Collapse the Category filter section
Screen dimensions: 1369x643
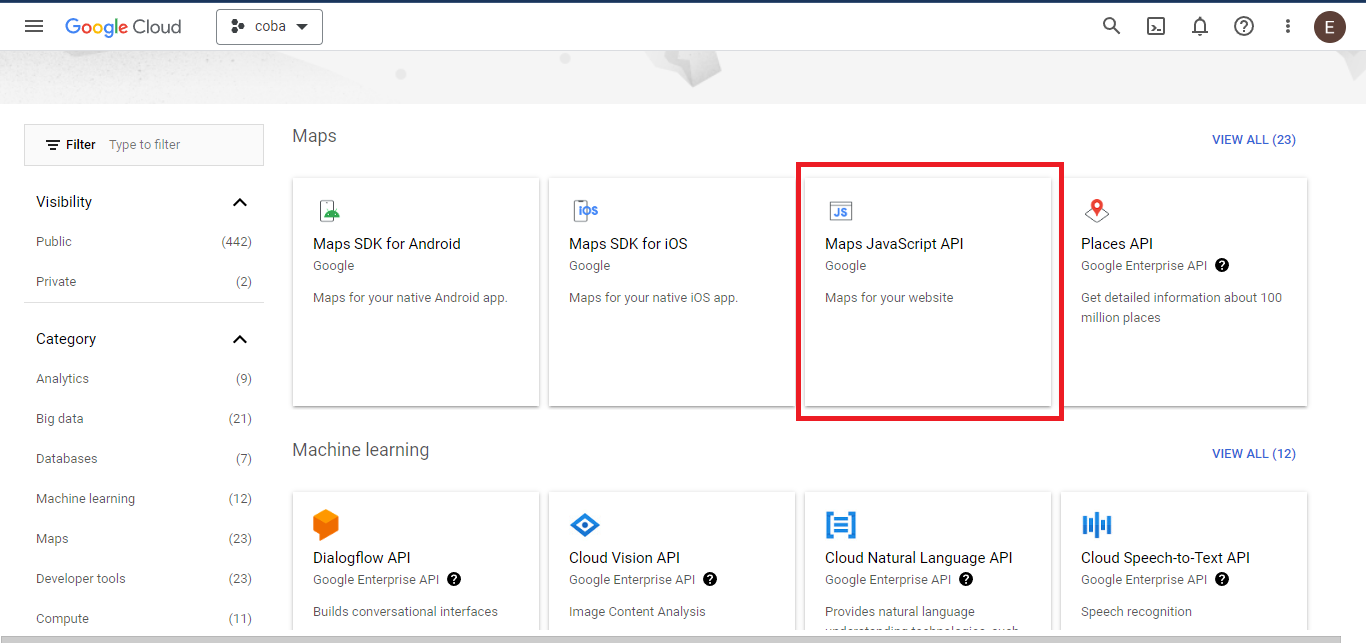pyautogui.click(x=239, y=339)
